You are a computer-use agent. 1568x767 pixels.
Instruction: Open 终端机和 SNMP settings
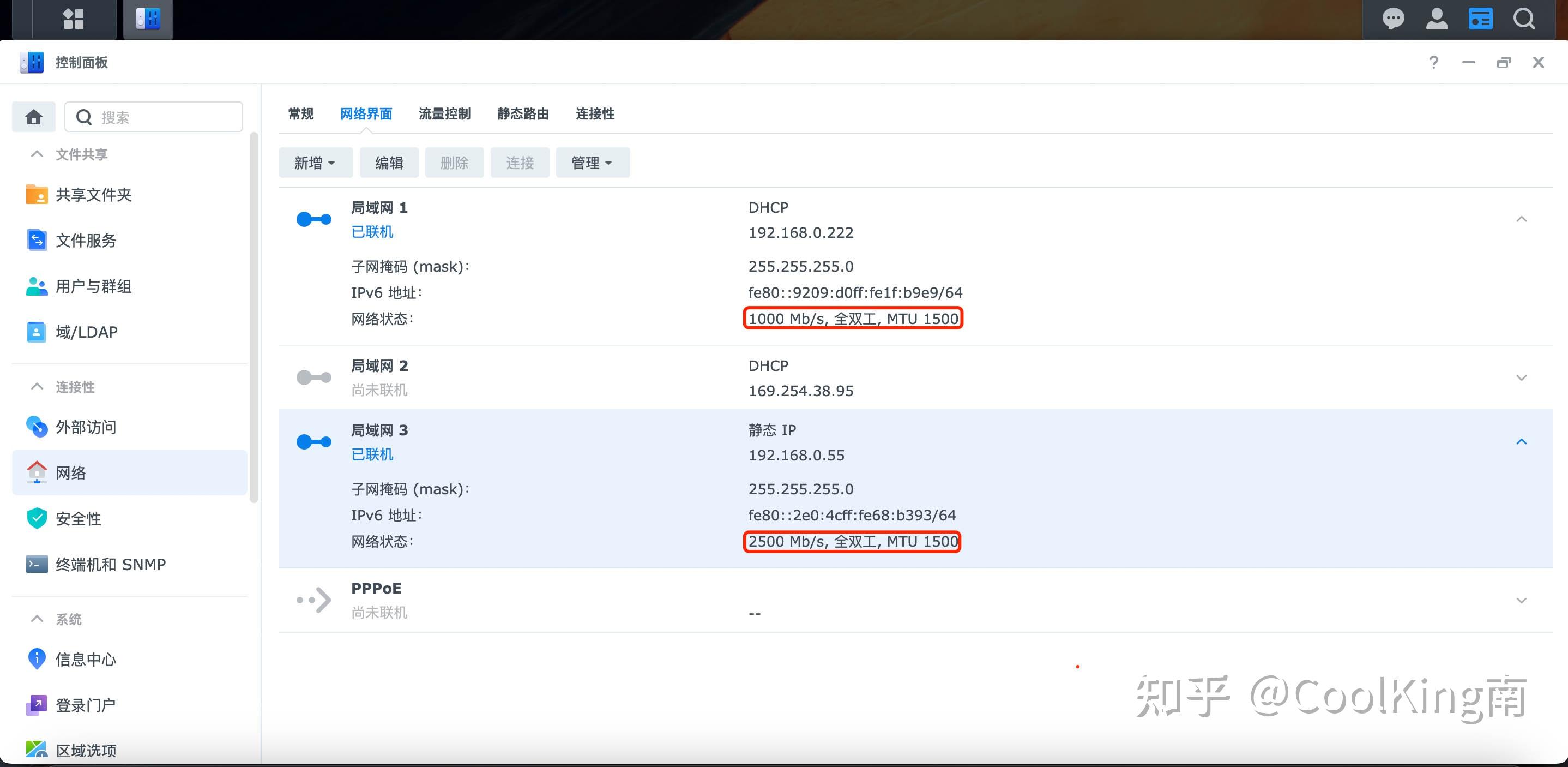110,564
